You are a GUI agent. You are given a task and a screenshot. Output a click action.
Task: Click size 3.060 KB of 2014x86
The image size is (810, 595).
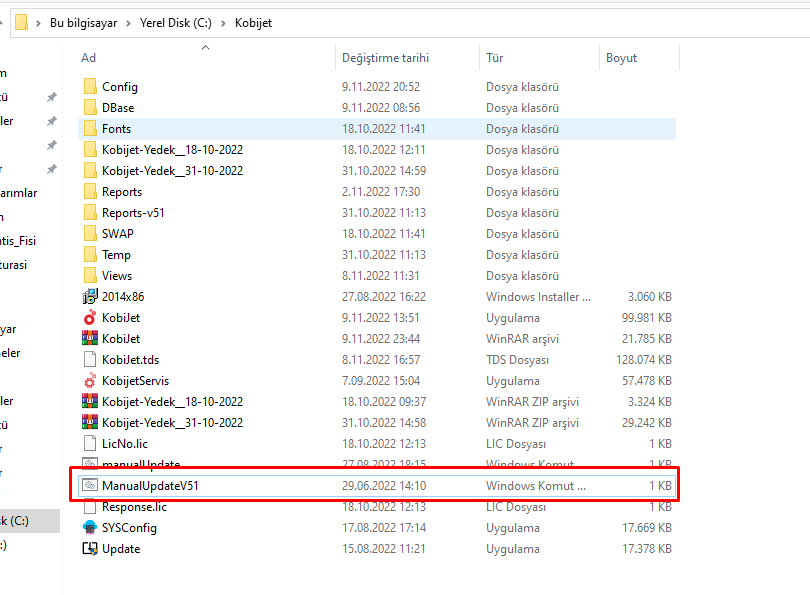pyautogui.click(x=649, y=296)
